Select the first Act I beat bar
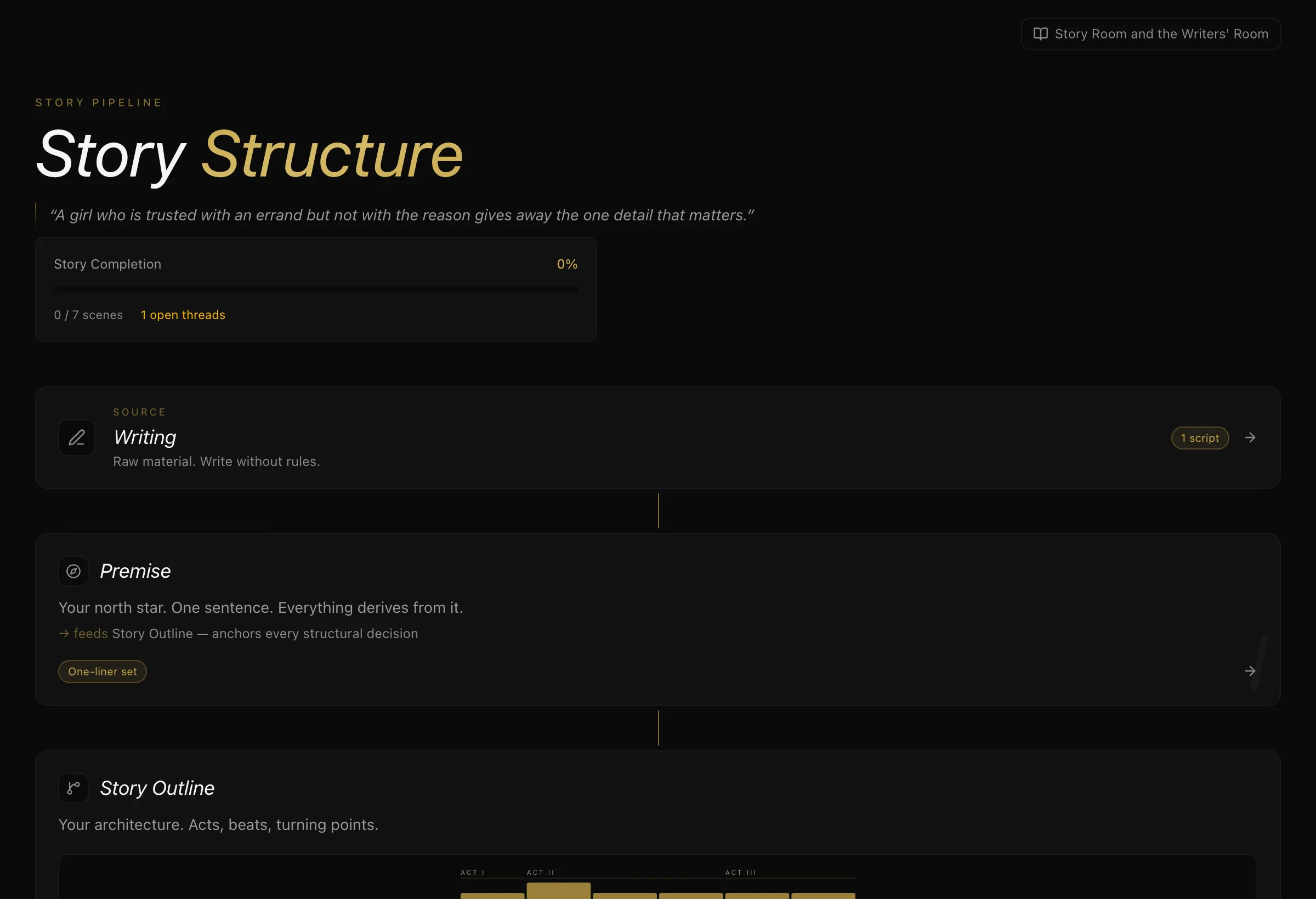1316x899 pixels. click(492, 896)
